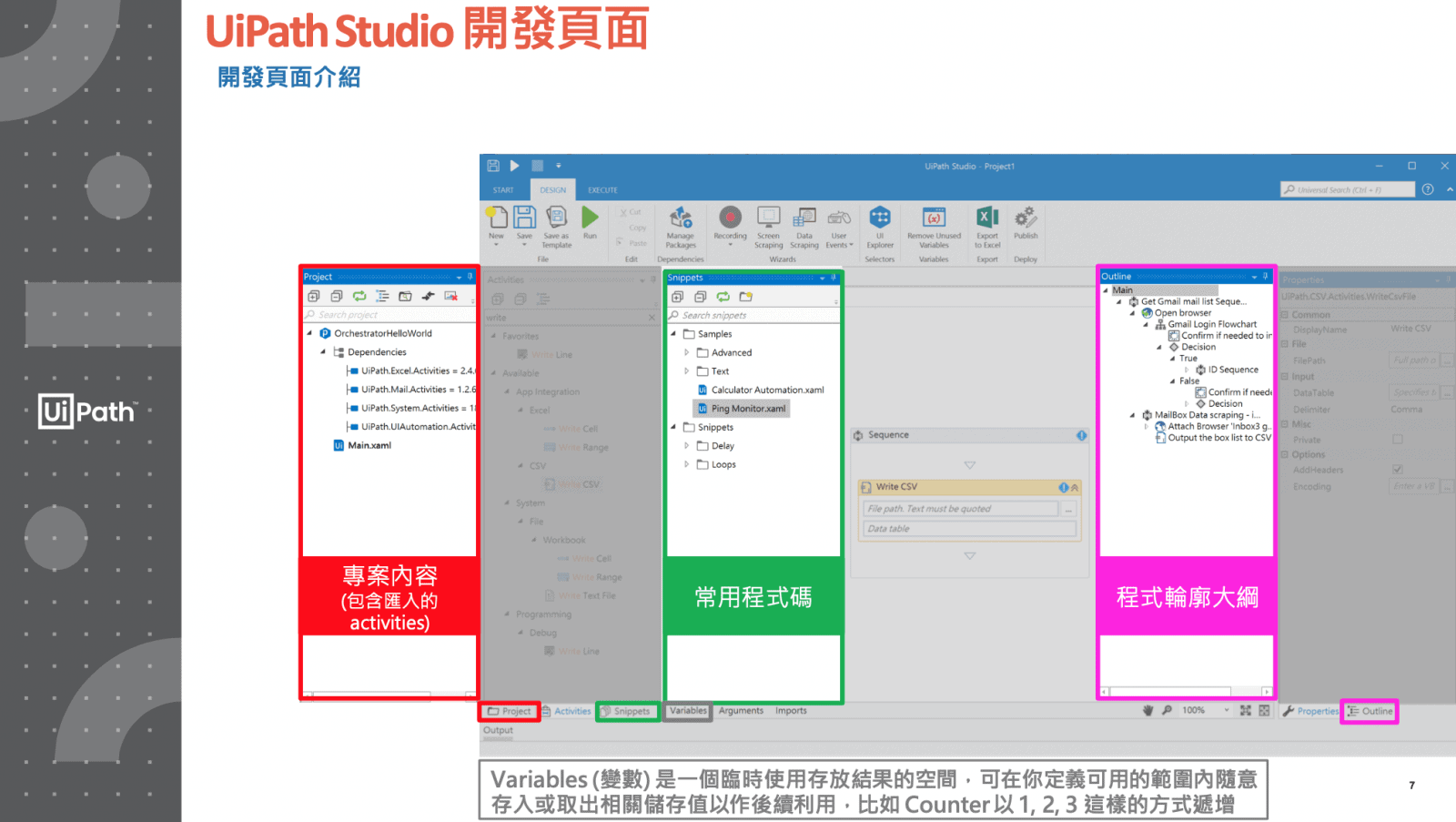Click the pan hand icon in designer status bar

click(x=1148, y=710)
